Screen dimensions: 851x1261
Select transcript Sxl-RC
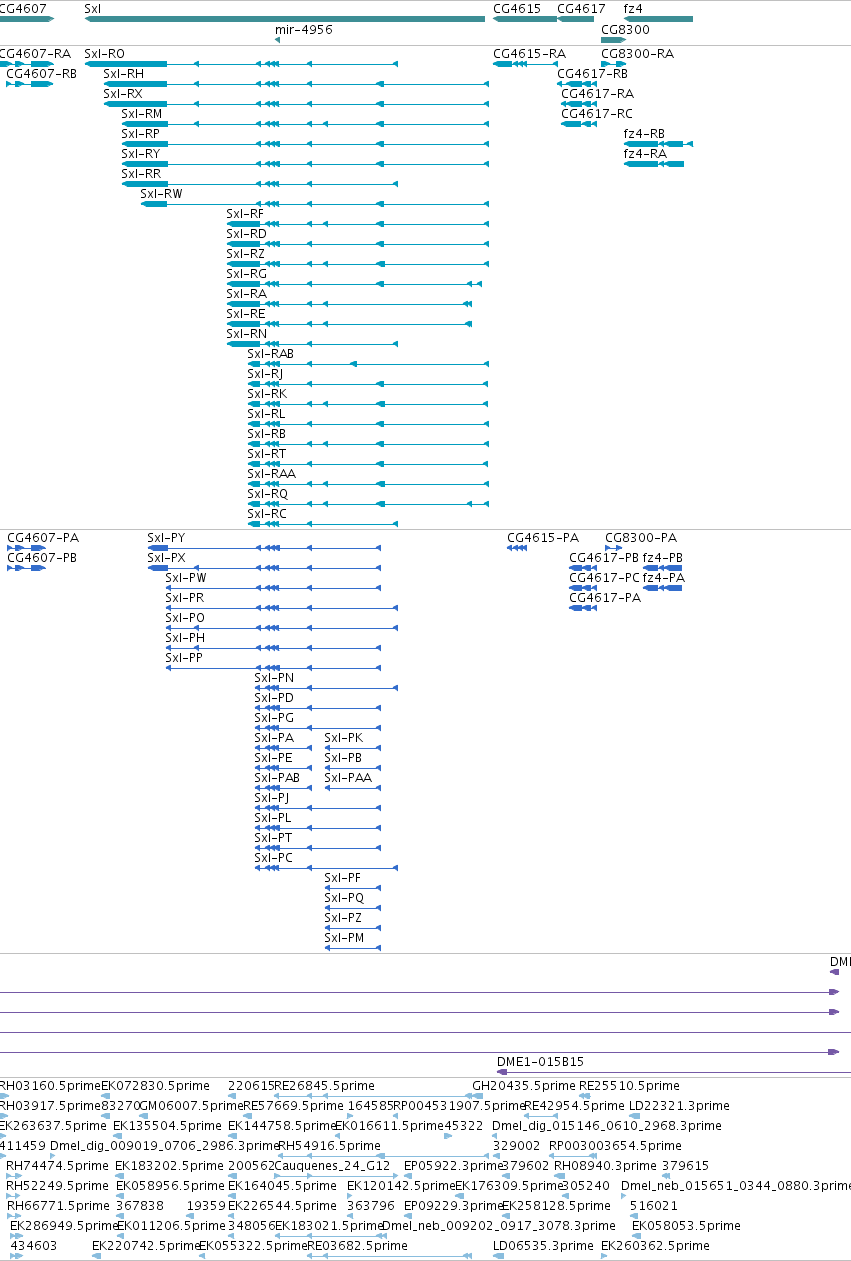coord(267,514)
